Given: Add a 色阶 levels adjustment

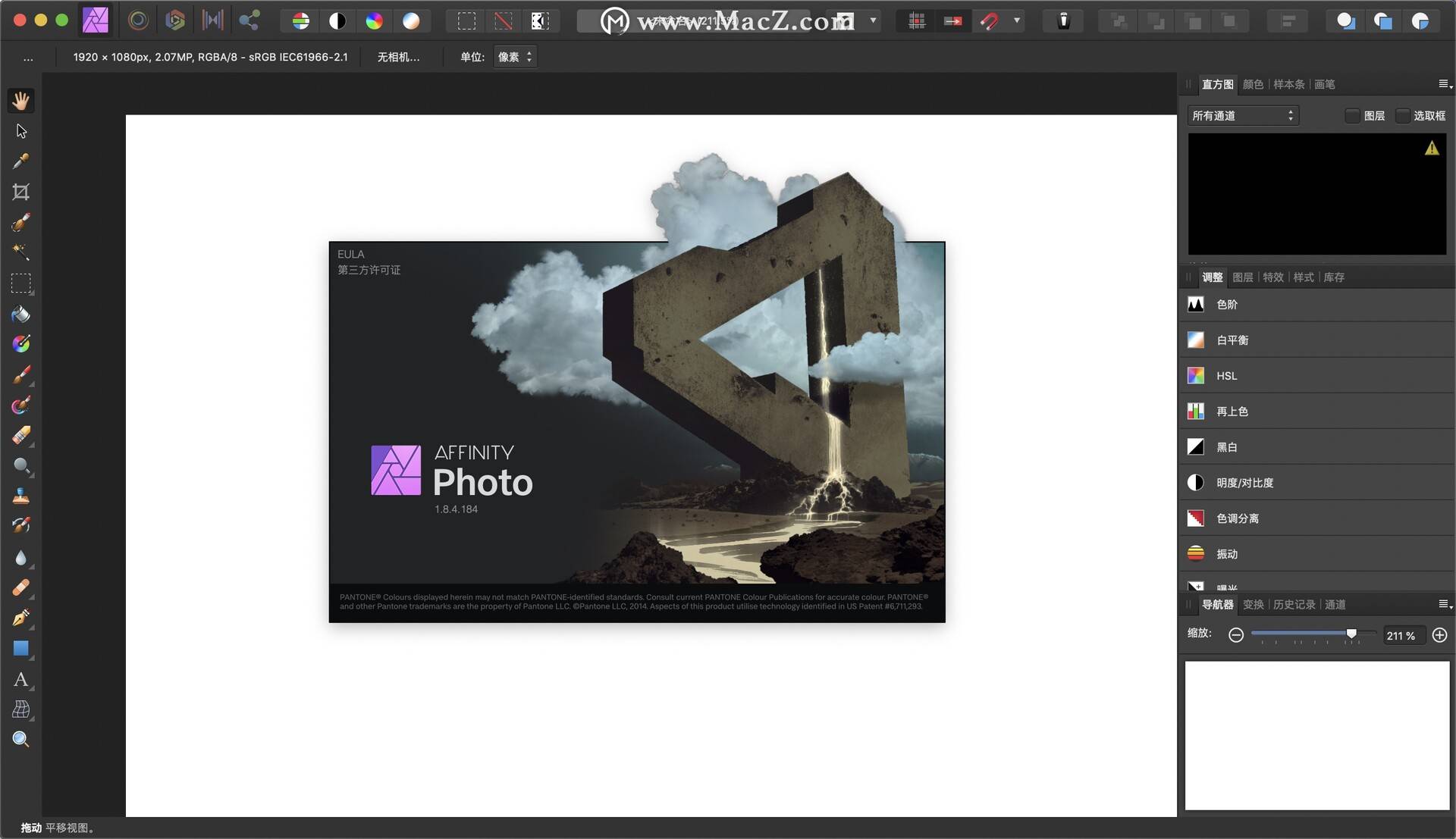Looking at the screenshot, I should point(1316,304).
